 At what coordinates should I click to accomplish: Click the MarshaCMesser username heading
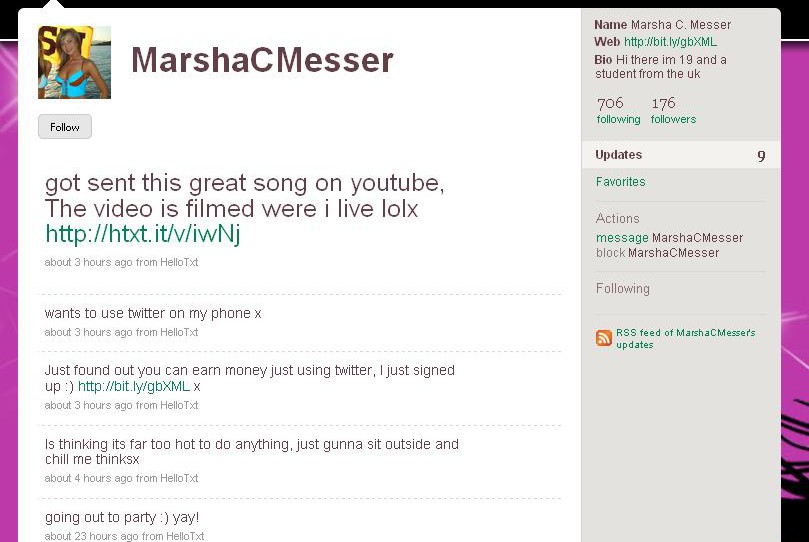pyautogui.click(x=262, y=60)
